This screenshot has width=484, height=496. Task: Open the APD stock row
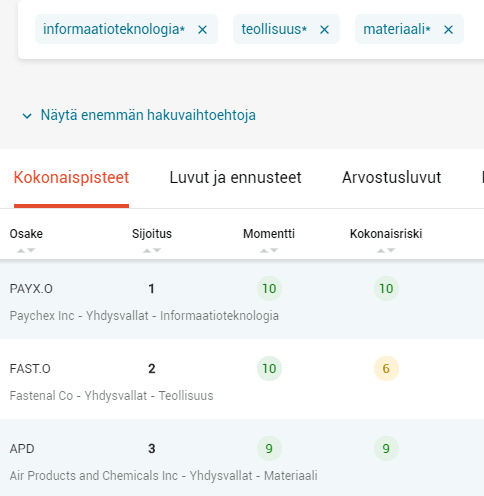point(242,458)
